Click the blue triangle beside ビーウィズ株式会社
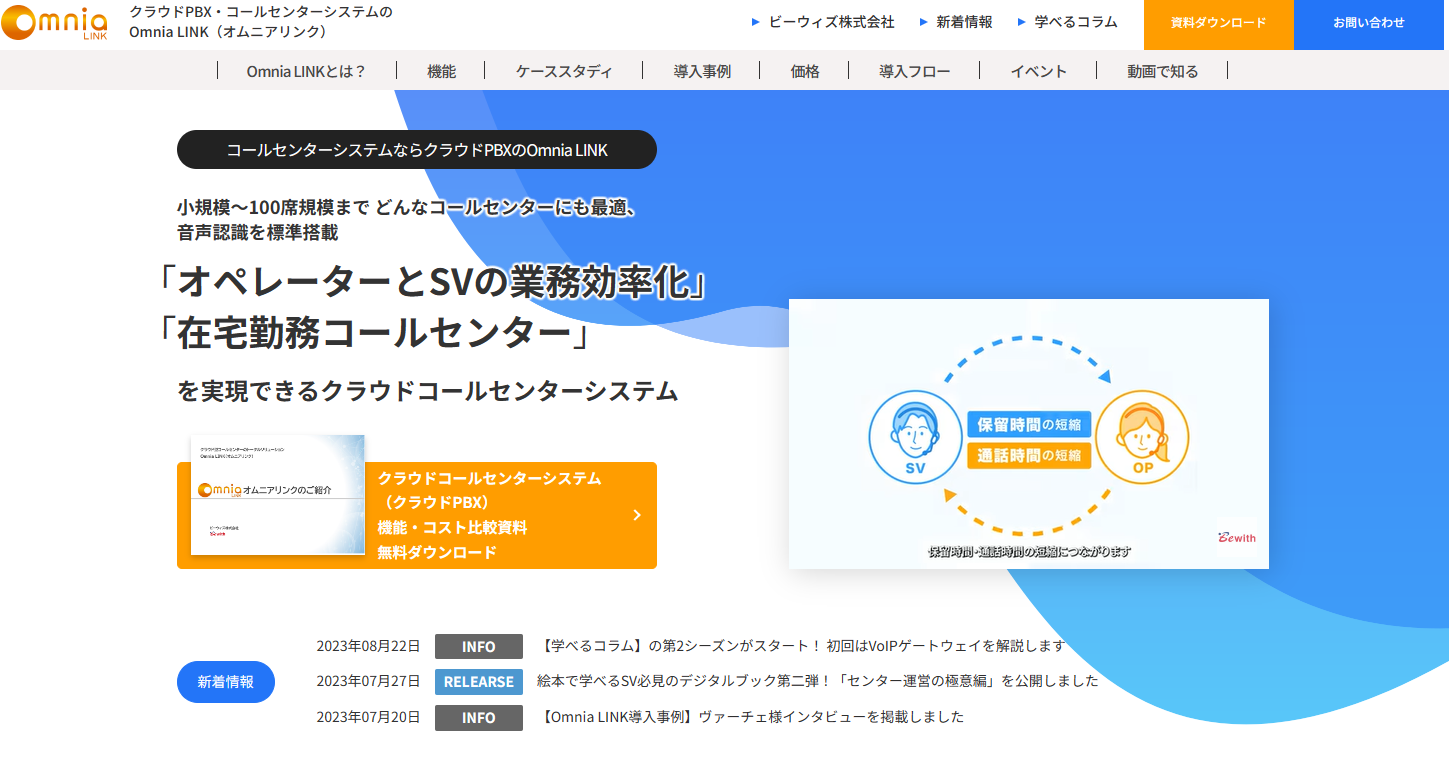Image resolution: width=1449 pixels, height=783 pixels. [755, 22]
